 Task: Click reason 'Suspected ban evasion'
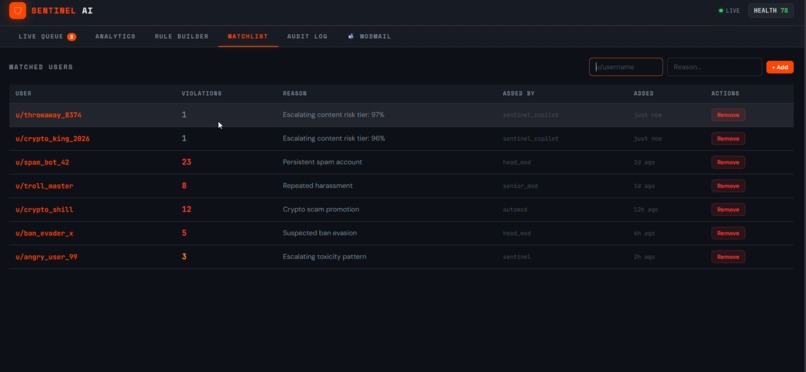pyautogui.click(x=320, y=233)
